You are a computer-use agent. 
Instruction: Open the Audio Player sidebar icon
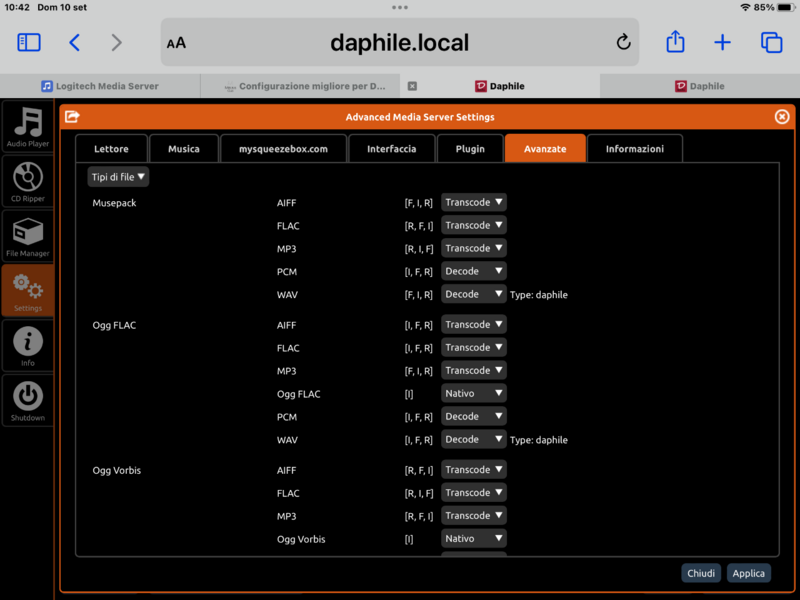[x=28, y=127]
